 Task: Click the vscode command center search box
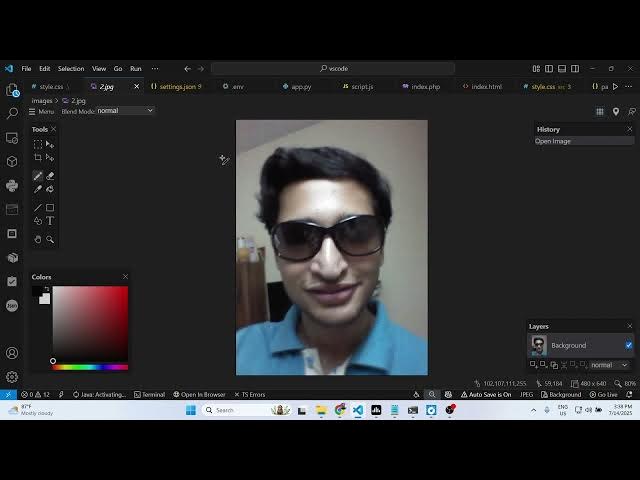(333, 69)
